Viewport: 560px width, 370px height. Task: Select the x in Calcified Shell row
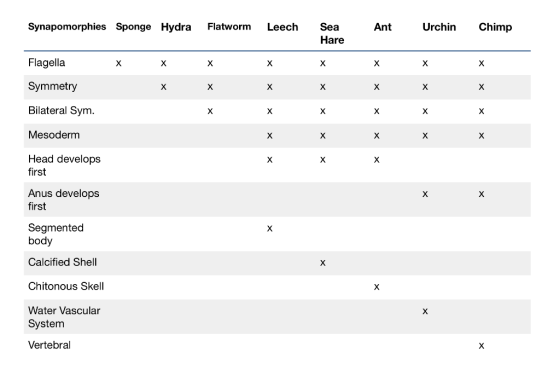(x=323, y=263)
